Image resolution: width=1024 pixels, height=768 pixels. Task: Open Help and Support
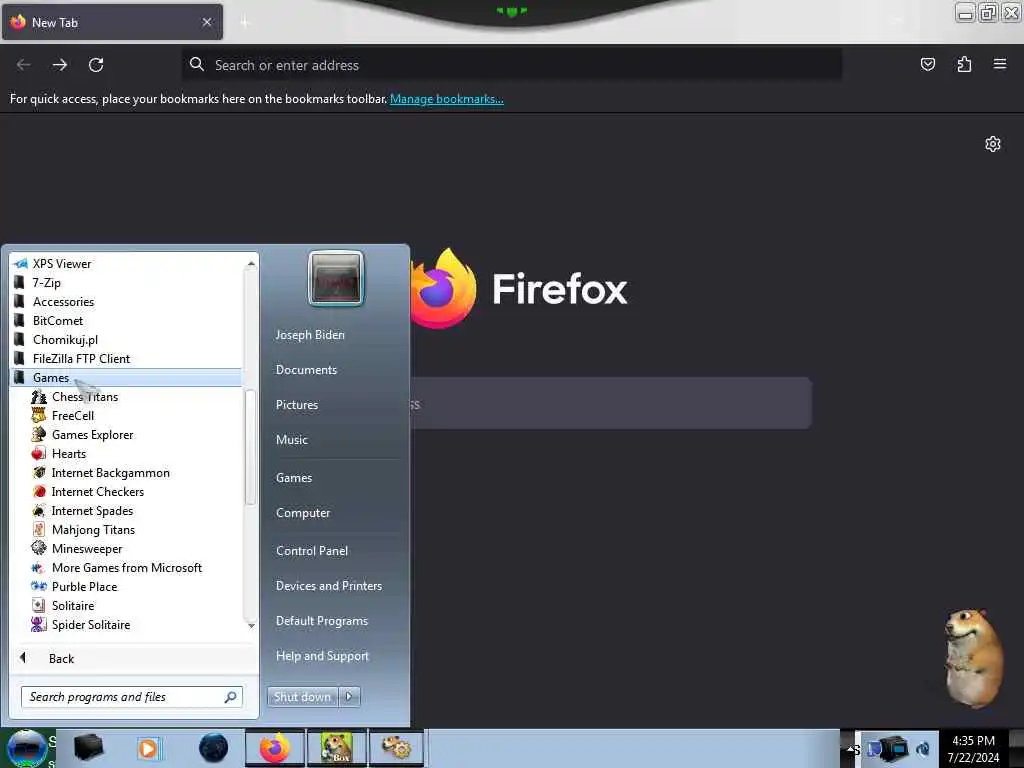[322, 656]
